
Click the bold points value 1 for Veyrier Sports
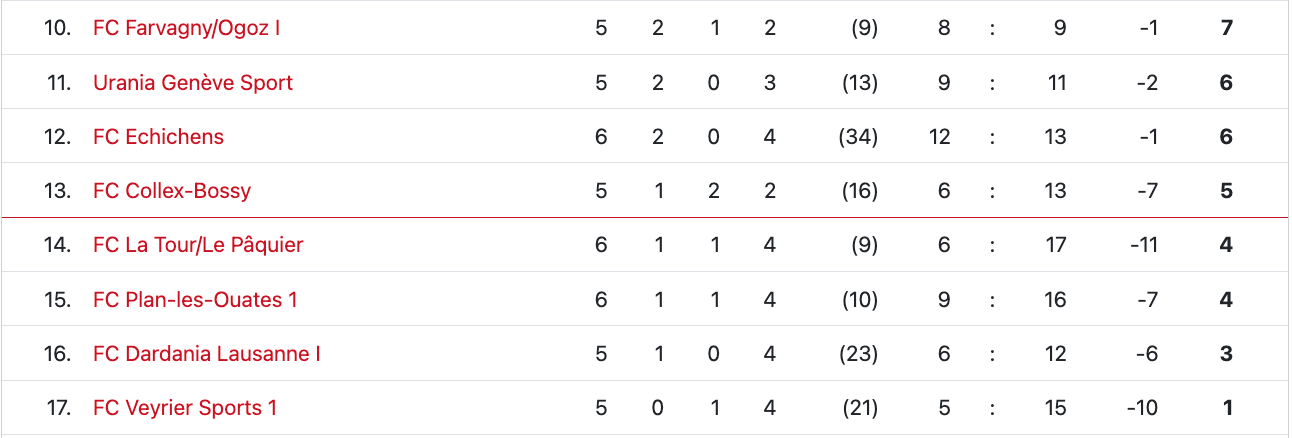1228,408
